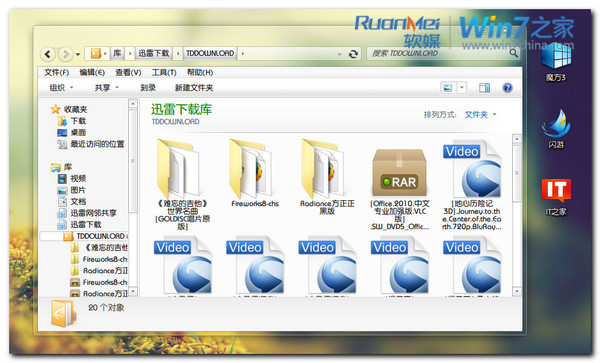Screen dimensions: 600x363
Task: Click the Refresh button in address bar
Action: coord(354,54)
